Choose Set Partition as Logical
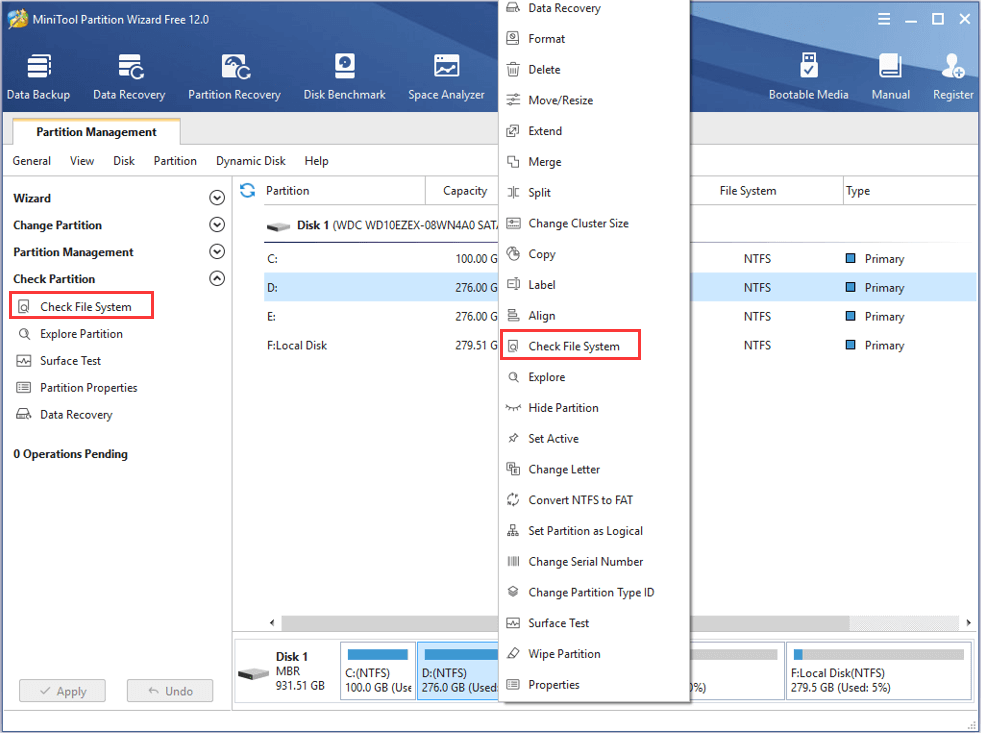981x733 pixels. (x=594, y=530)
